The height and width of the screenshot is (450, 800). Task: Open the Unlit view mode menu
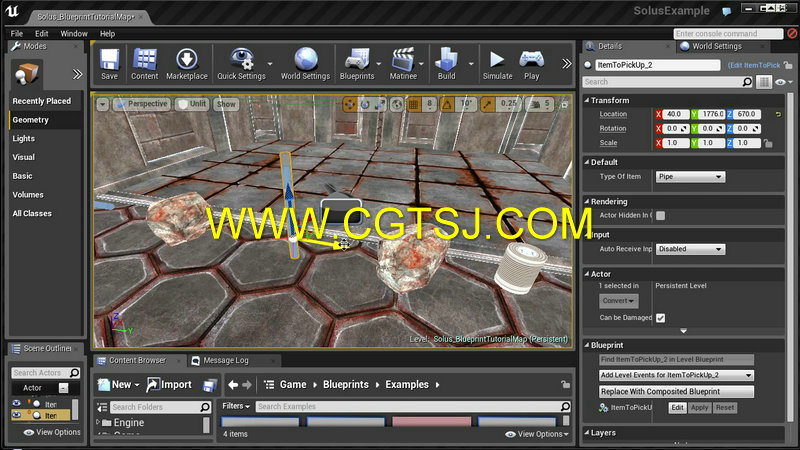[x=192, y=104]
